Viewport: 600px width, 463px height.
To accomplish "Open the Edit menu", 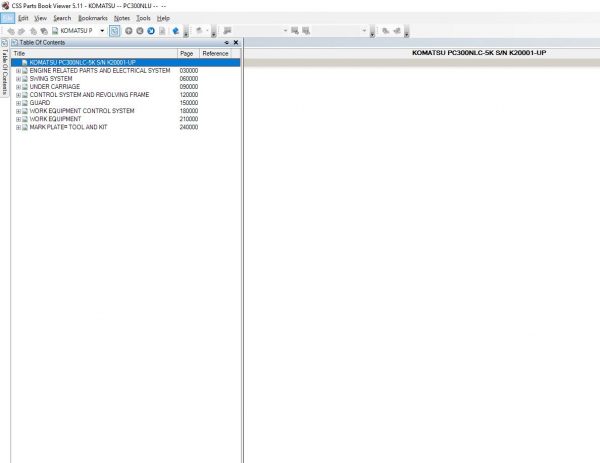I will tap(23, 18).
